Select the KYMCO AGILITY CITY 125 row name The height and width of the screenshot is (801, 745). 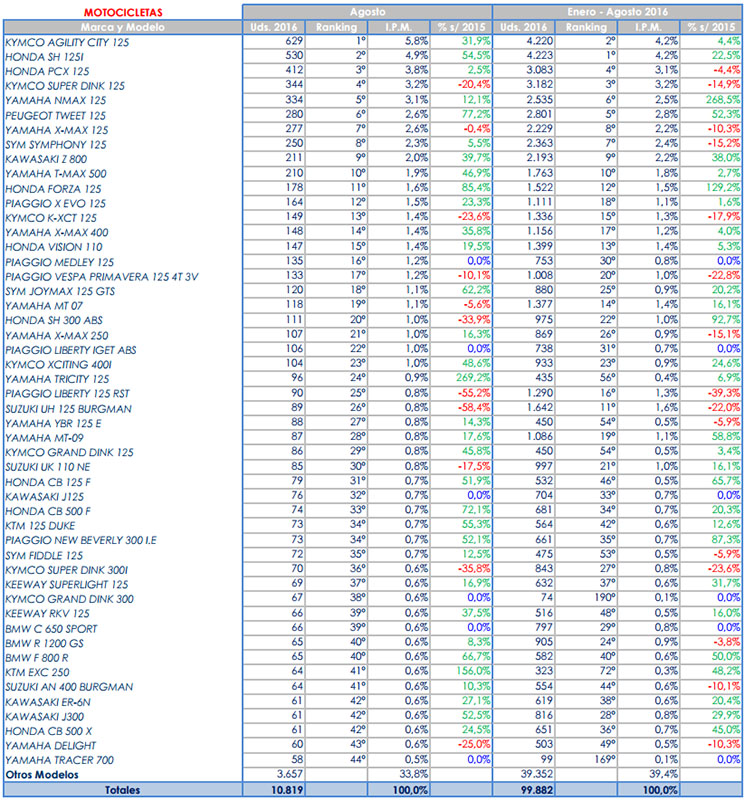coord(67,42)
